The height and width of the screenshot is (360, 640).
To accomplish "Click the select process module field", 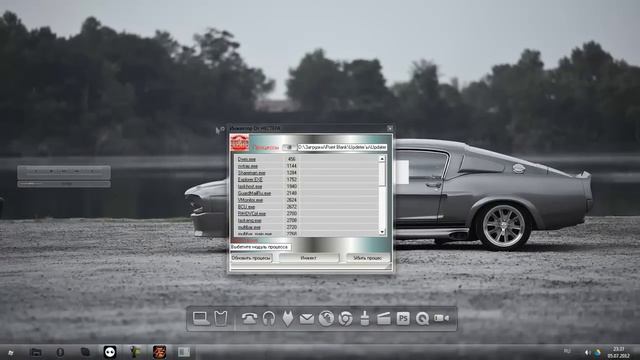I will (260, 247).
